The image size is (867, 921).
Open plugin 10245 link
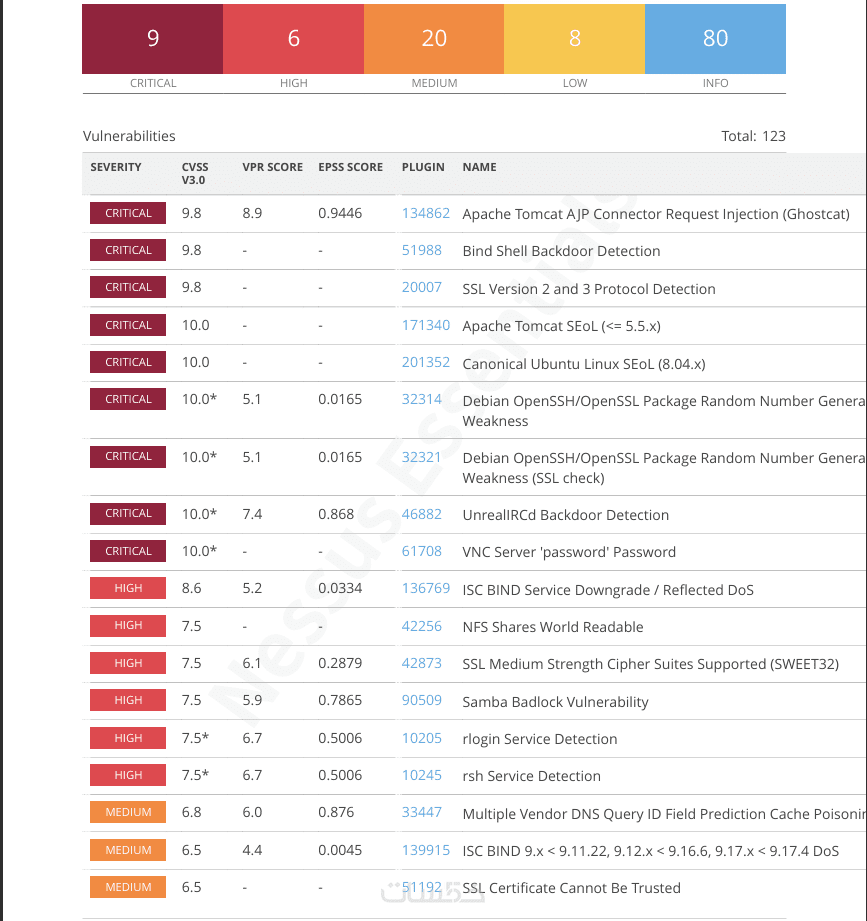(x=421, y=775)
